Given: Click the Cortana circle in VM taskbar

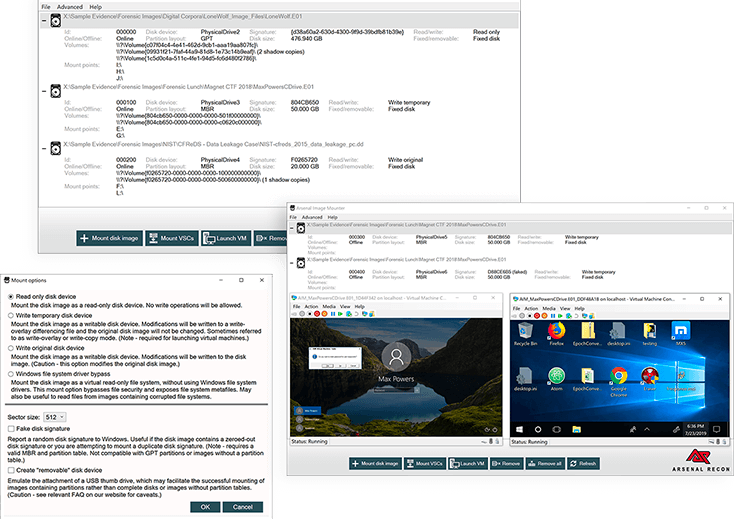Looking at the screenshot, I should point(537,429).
